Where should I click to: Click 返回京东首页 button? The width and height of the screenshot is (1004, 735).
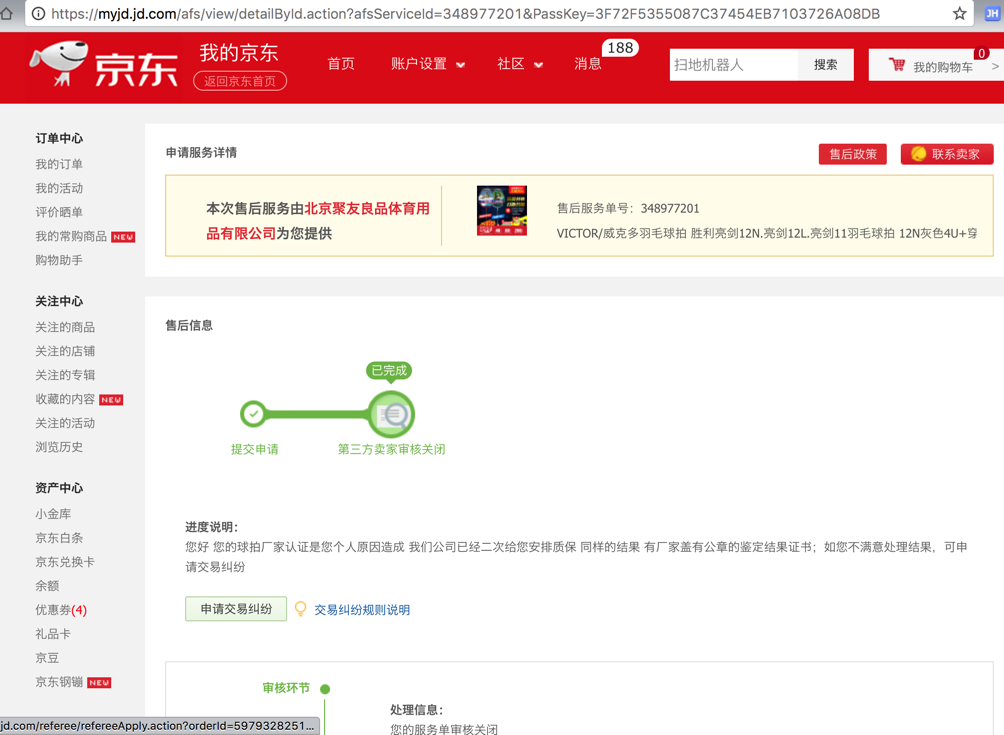point(240,81)
